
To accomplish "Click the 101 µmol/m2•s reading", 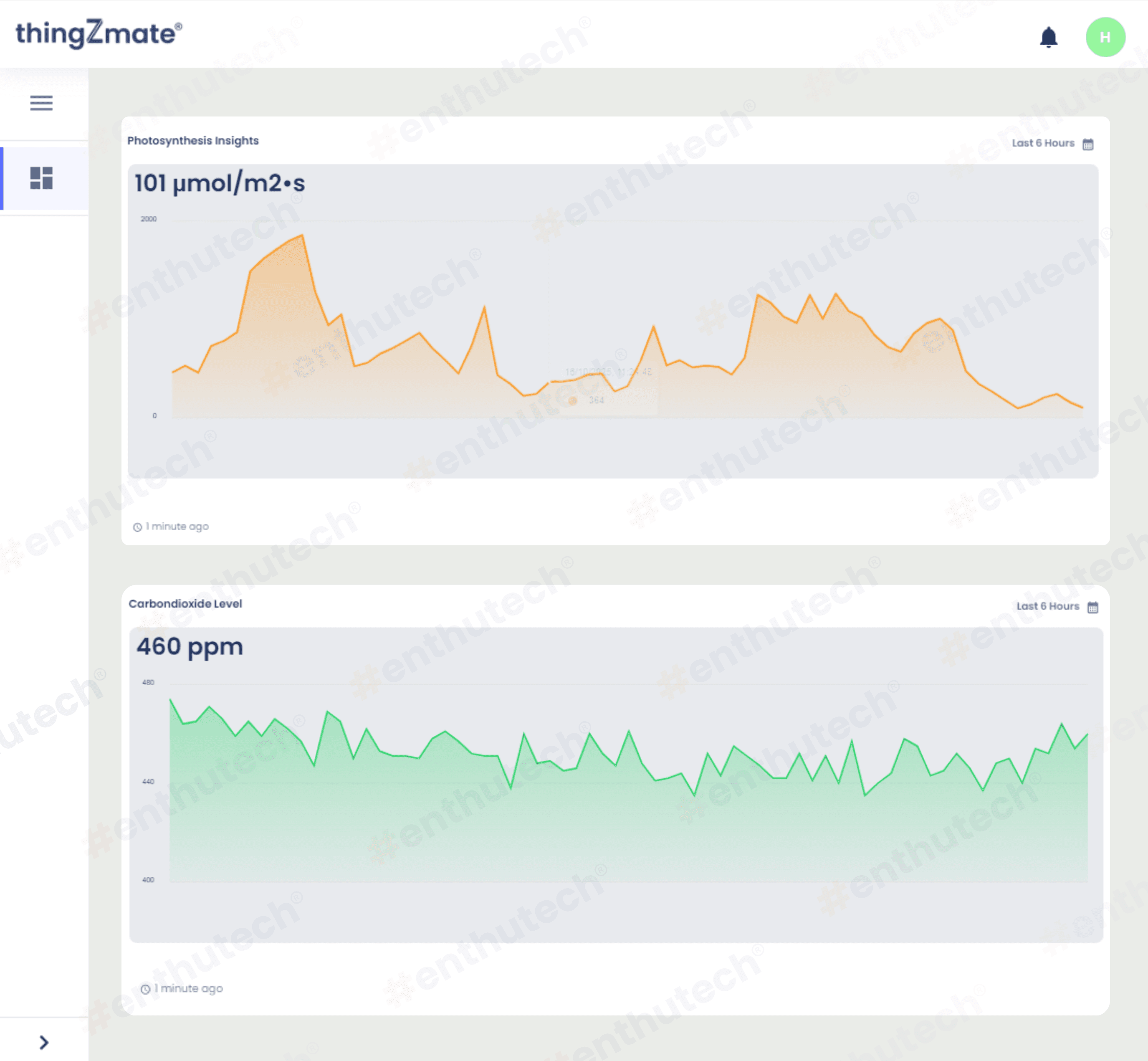I will (219, 183).
